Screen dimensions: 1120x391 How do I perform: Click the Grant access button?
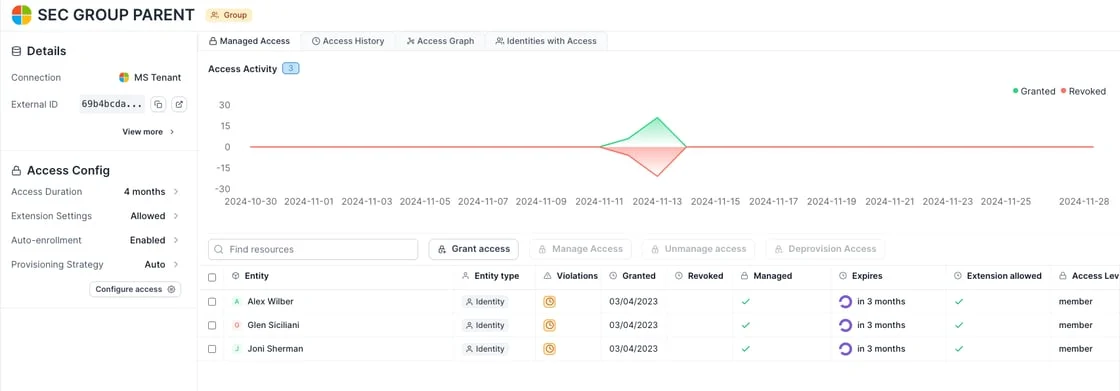click(x=474, y=249)
